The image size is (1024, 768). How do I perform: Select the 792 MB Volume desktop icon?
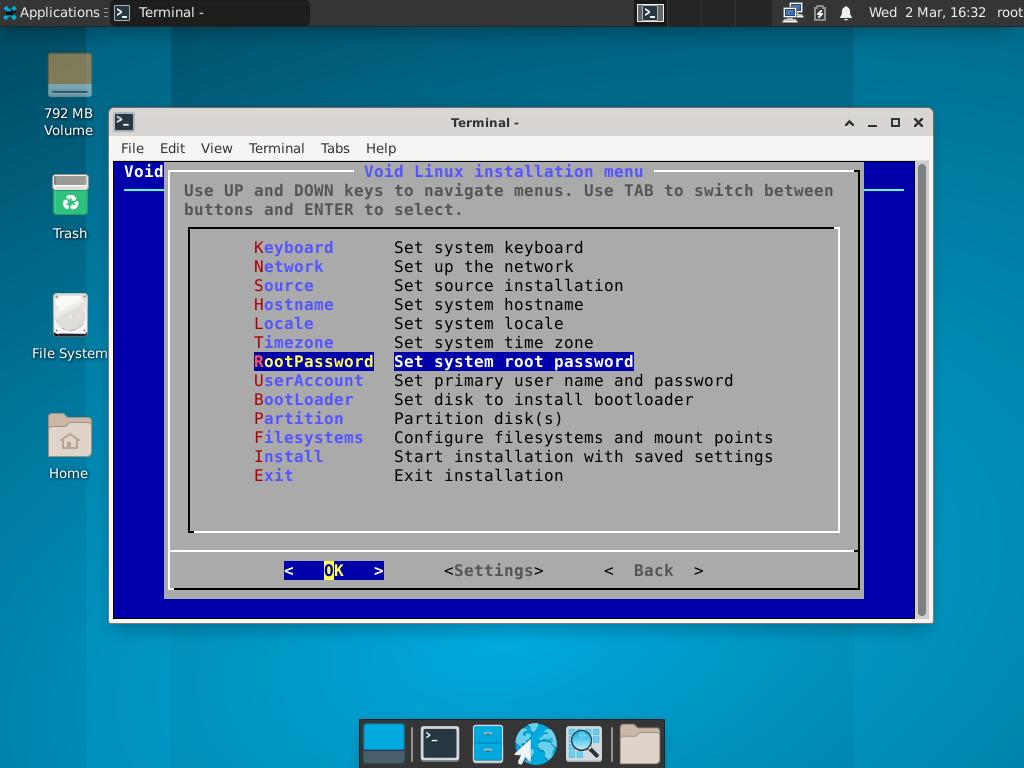point(69,95)
